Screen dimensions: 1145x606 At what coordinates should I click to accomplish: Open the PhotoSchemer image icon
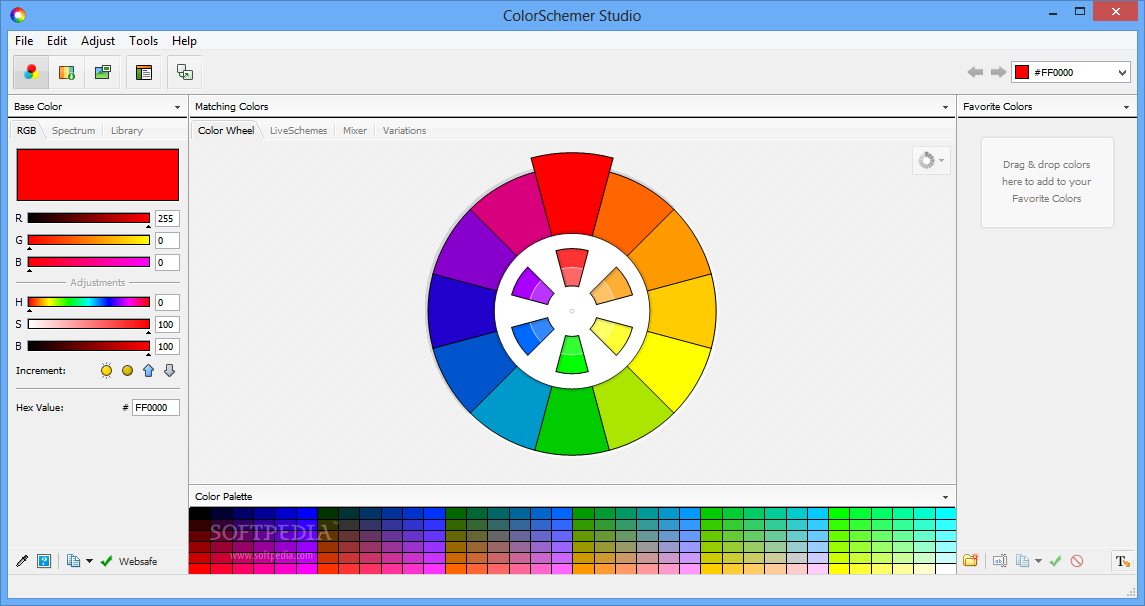coord(103,72)
